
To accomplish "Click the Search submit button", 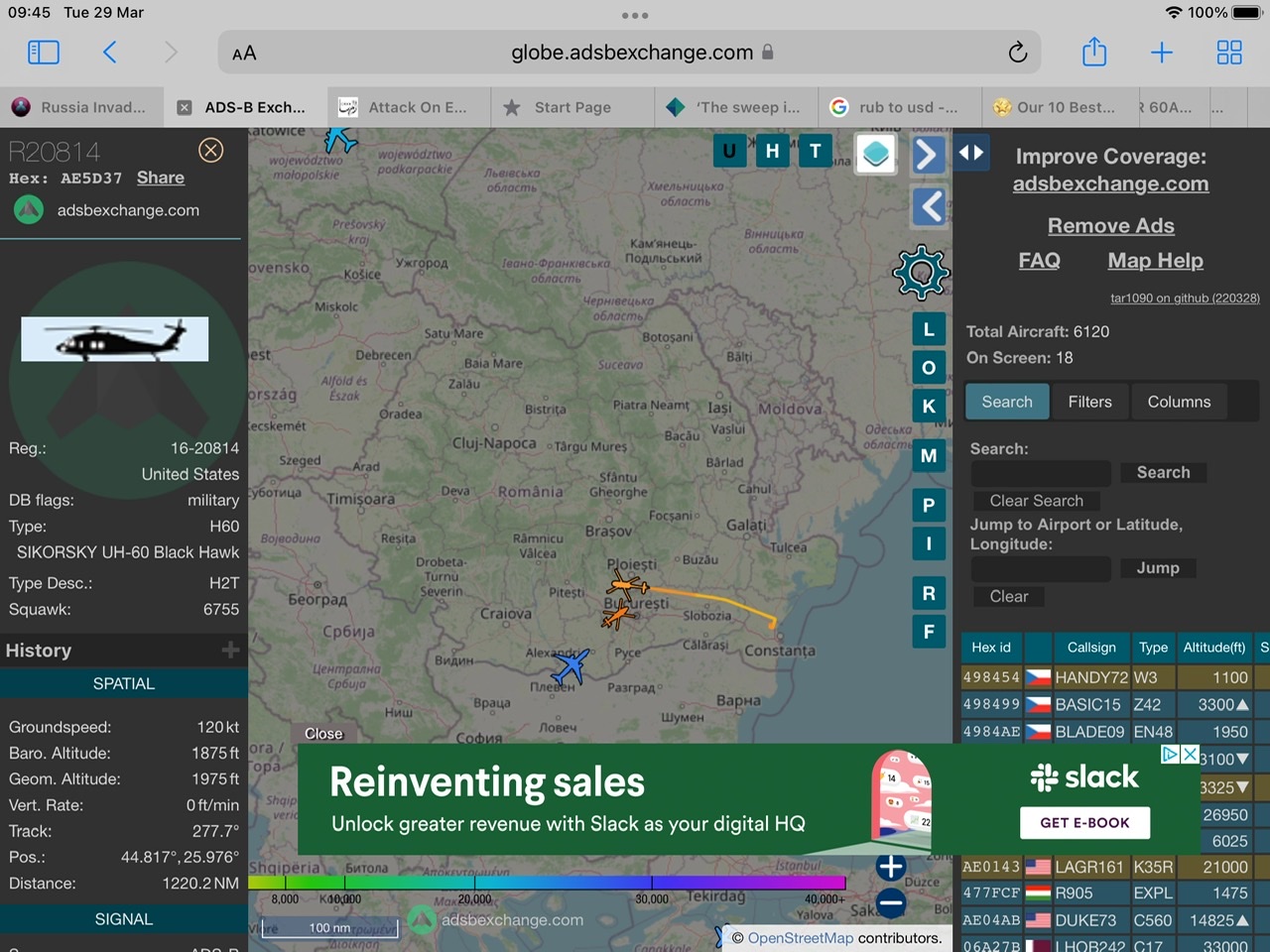I will [1163, 473].
